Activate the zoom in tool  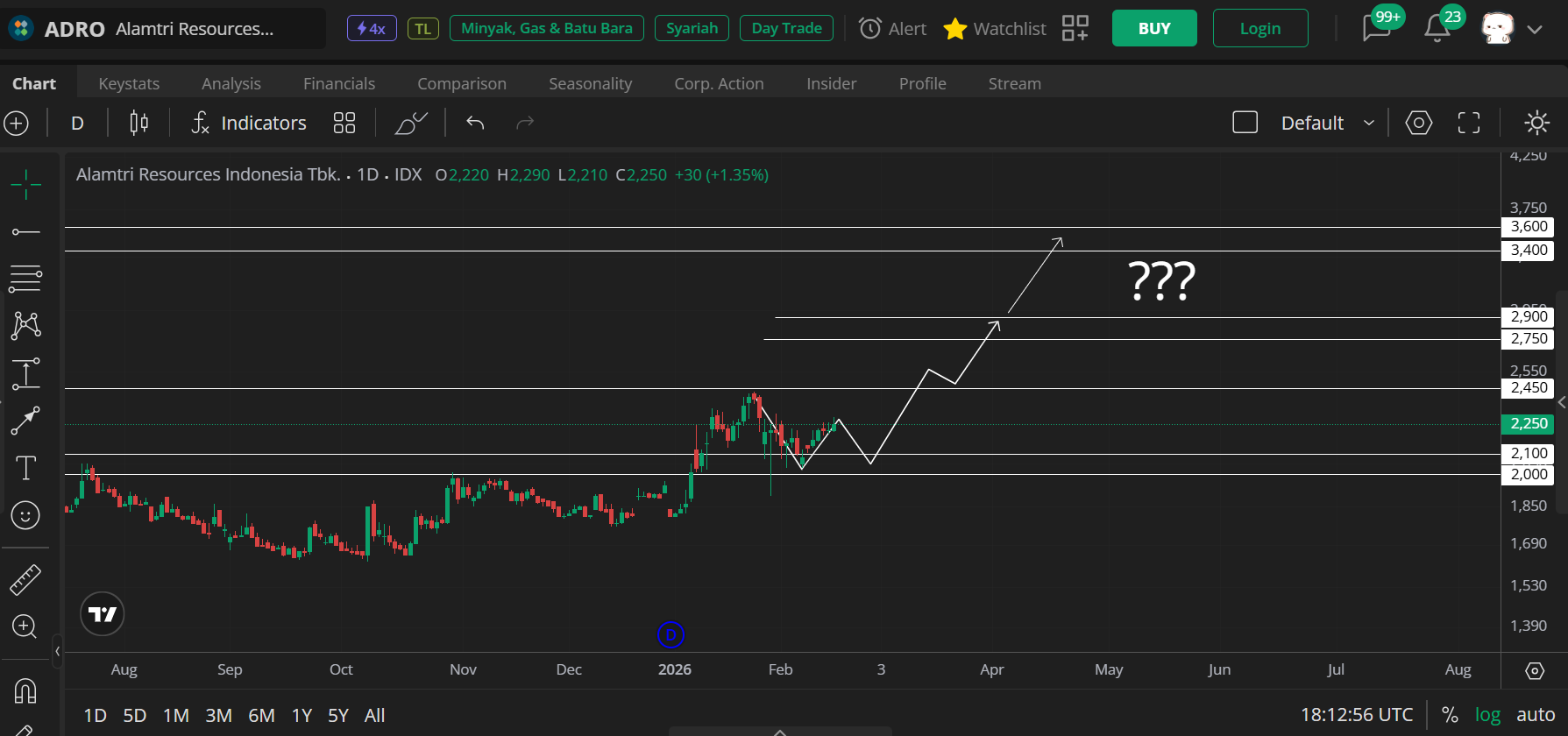(x=25, y=626)
